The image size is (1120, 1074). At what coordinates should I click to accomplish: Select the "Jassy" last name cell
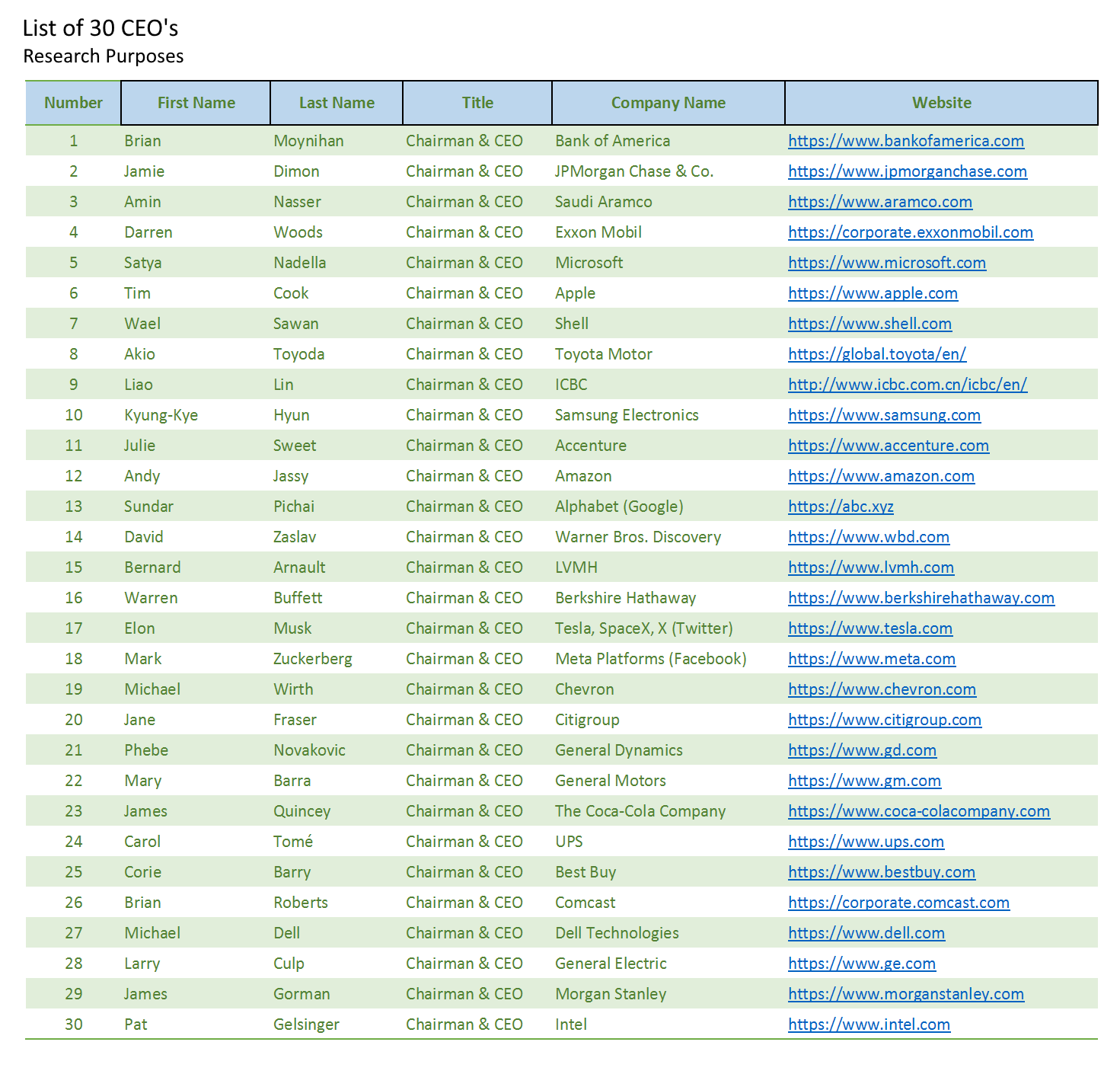(291, 476)
